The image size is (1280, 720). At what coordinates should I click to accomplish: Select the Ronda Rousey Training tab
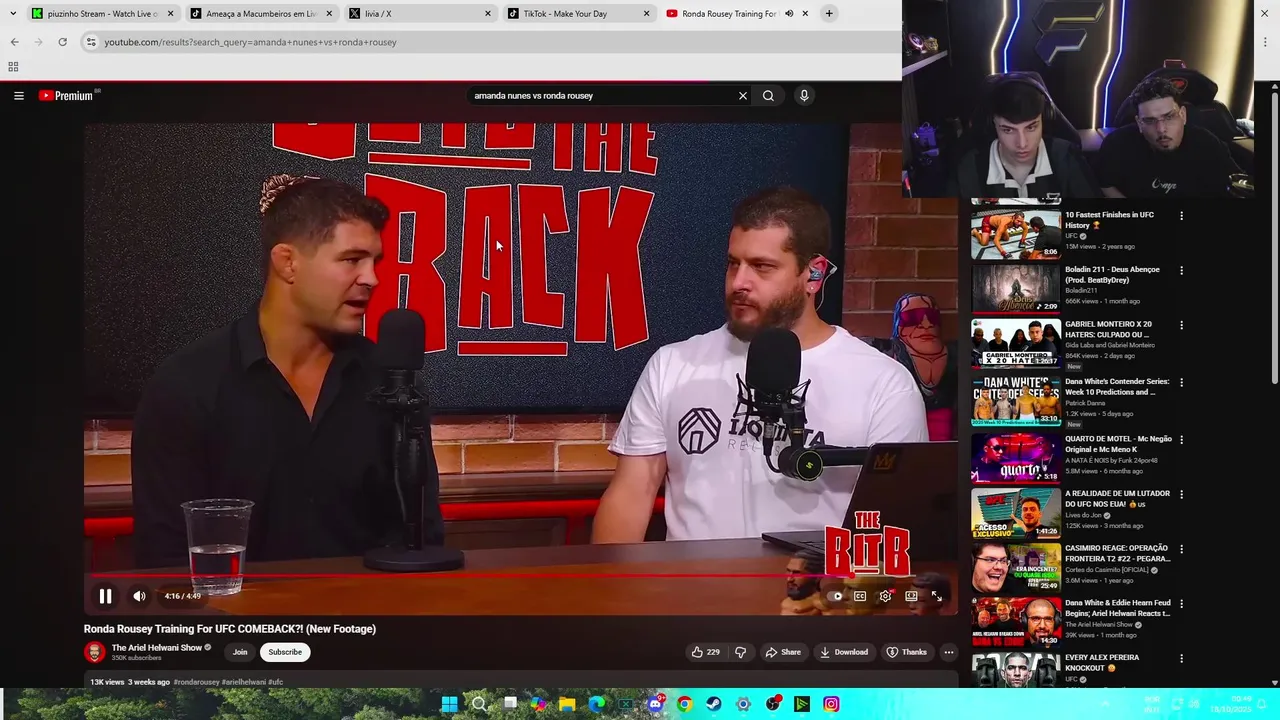(729, 14)
